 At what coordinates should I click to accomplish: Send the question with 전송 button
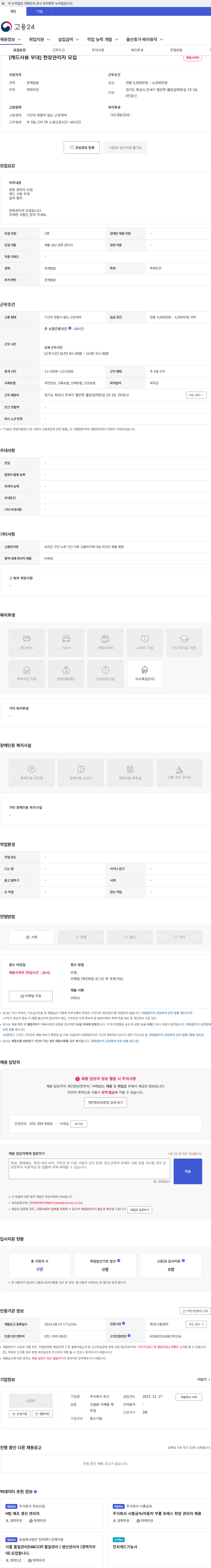point(188,1171)
